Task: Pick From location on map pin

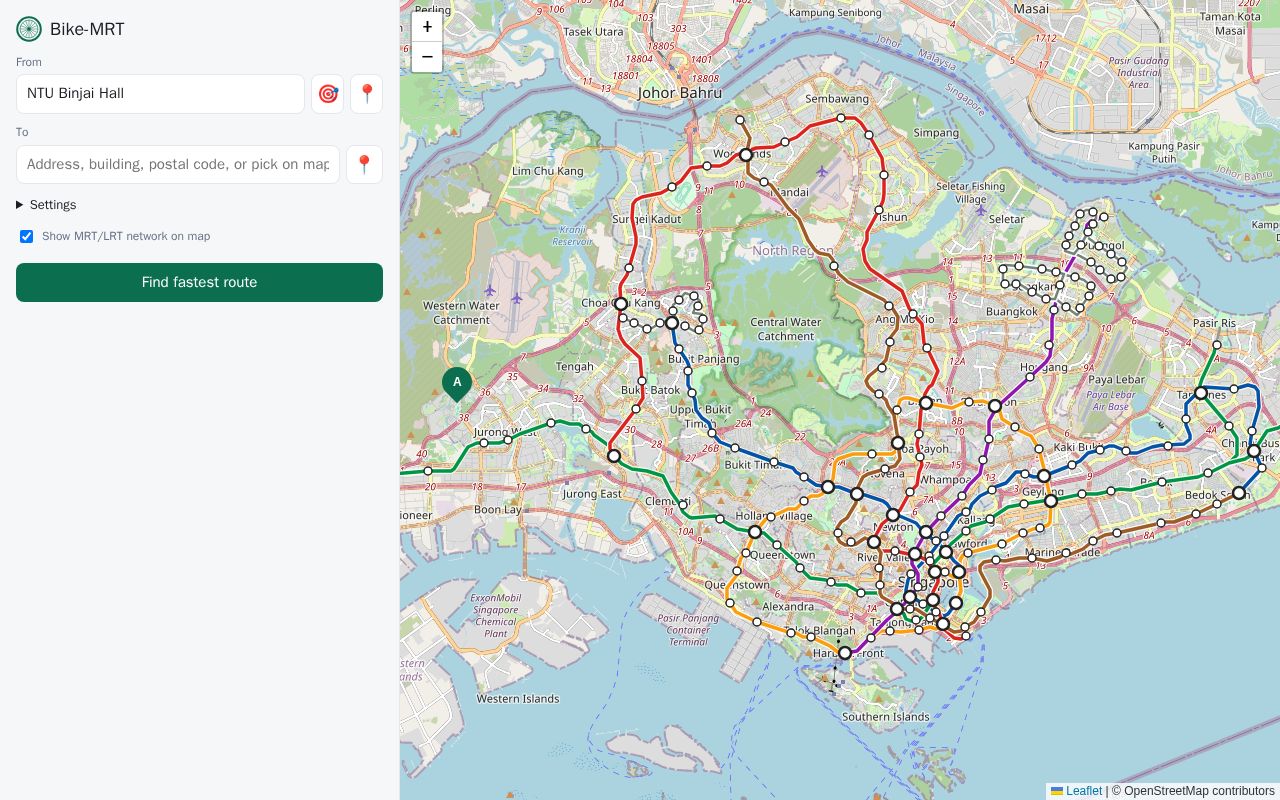Action: [367, 94]
